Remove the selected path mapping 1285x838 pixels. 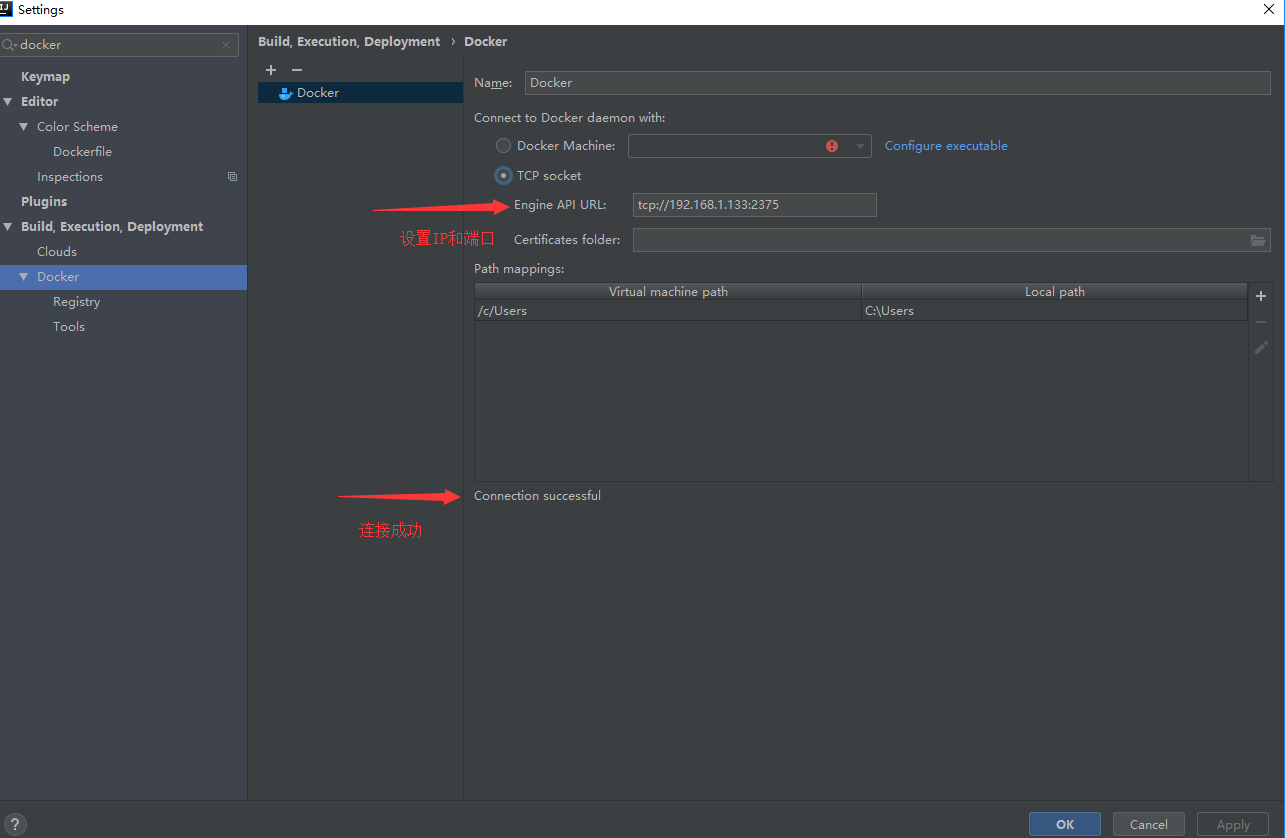1261,322
